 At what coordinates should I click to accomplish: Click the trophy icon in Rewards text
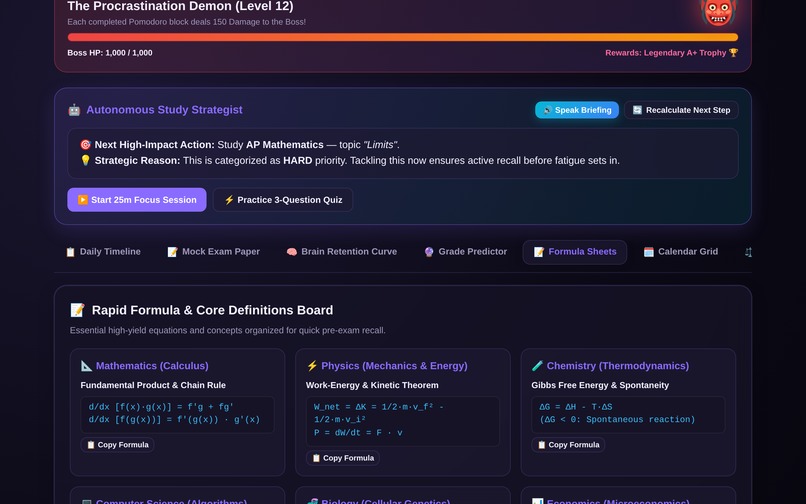pos(734,52)
